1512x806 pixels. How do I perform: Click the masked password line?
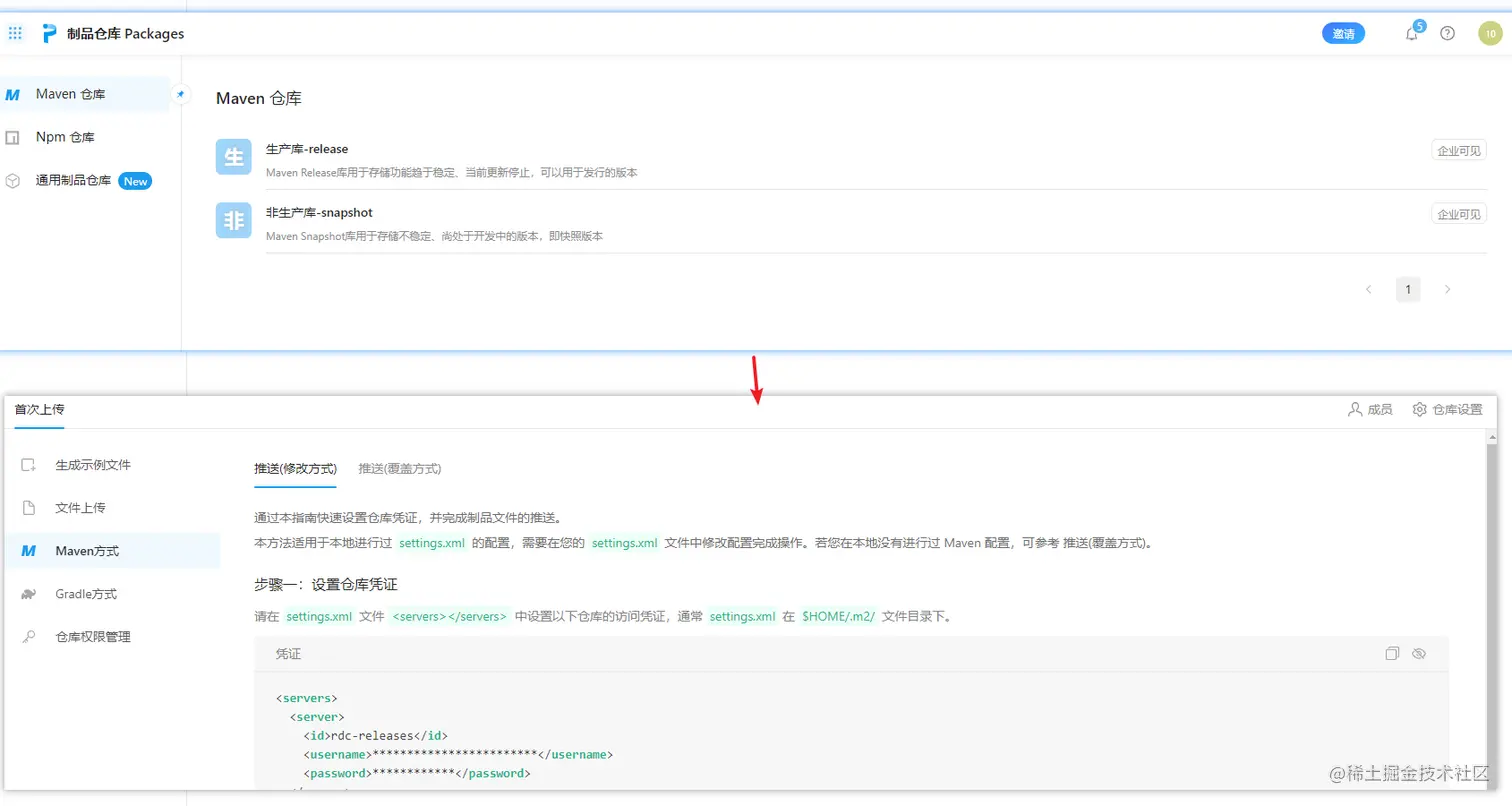click(416, 773)
